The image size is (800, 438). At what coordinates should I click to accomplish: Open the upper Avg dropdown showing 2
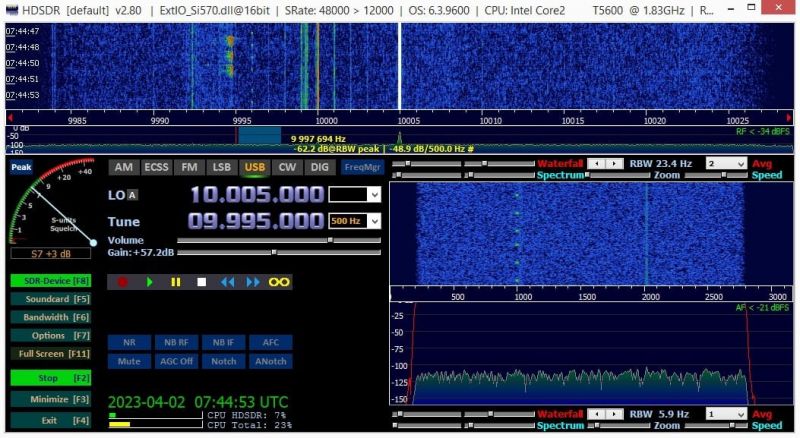tap(726, 163)
